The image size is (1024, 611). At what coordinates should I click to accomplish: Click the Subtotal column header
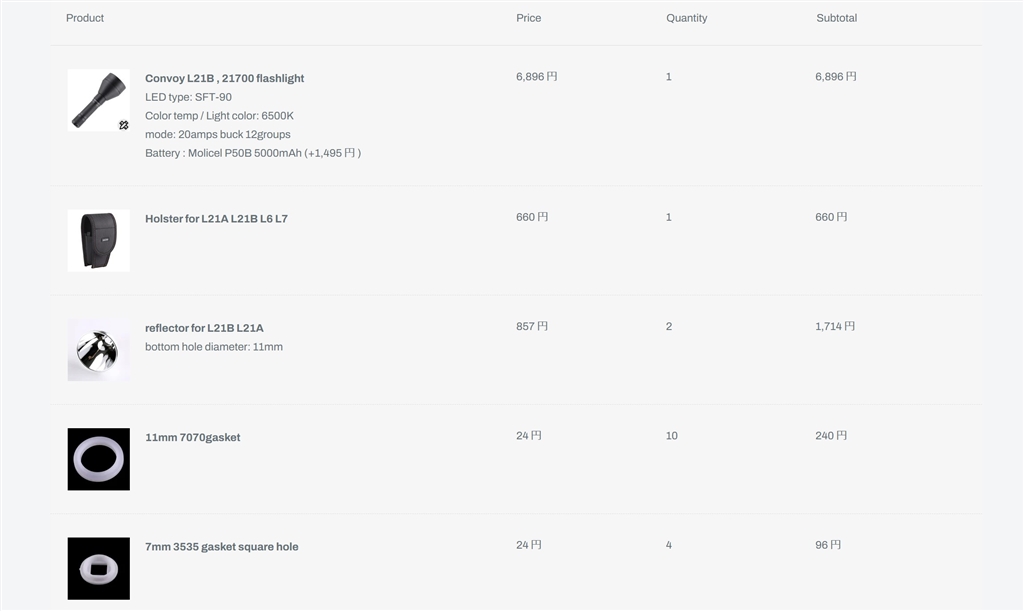coord(836,18)
